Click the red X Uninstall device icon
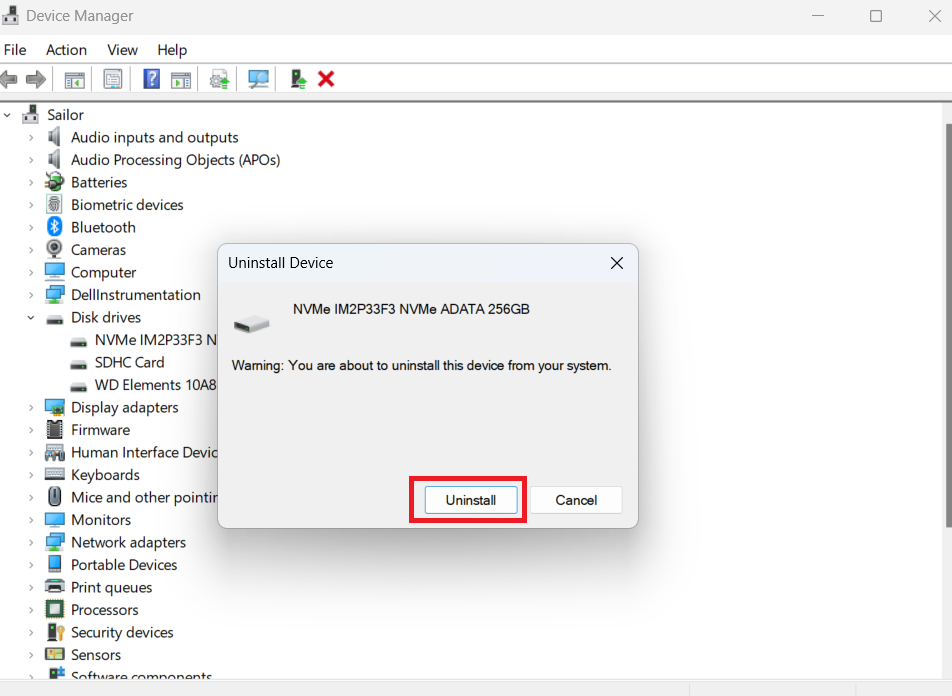 (326, 79)
